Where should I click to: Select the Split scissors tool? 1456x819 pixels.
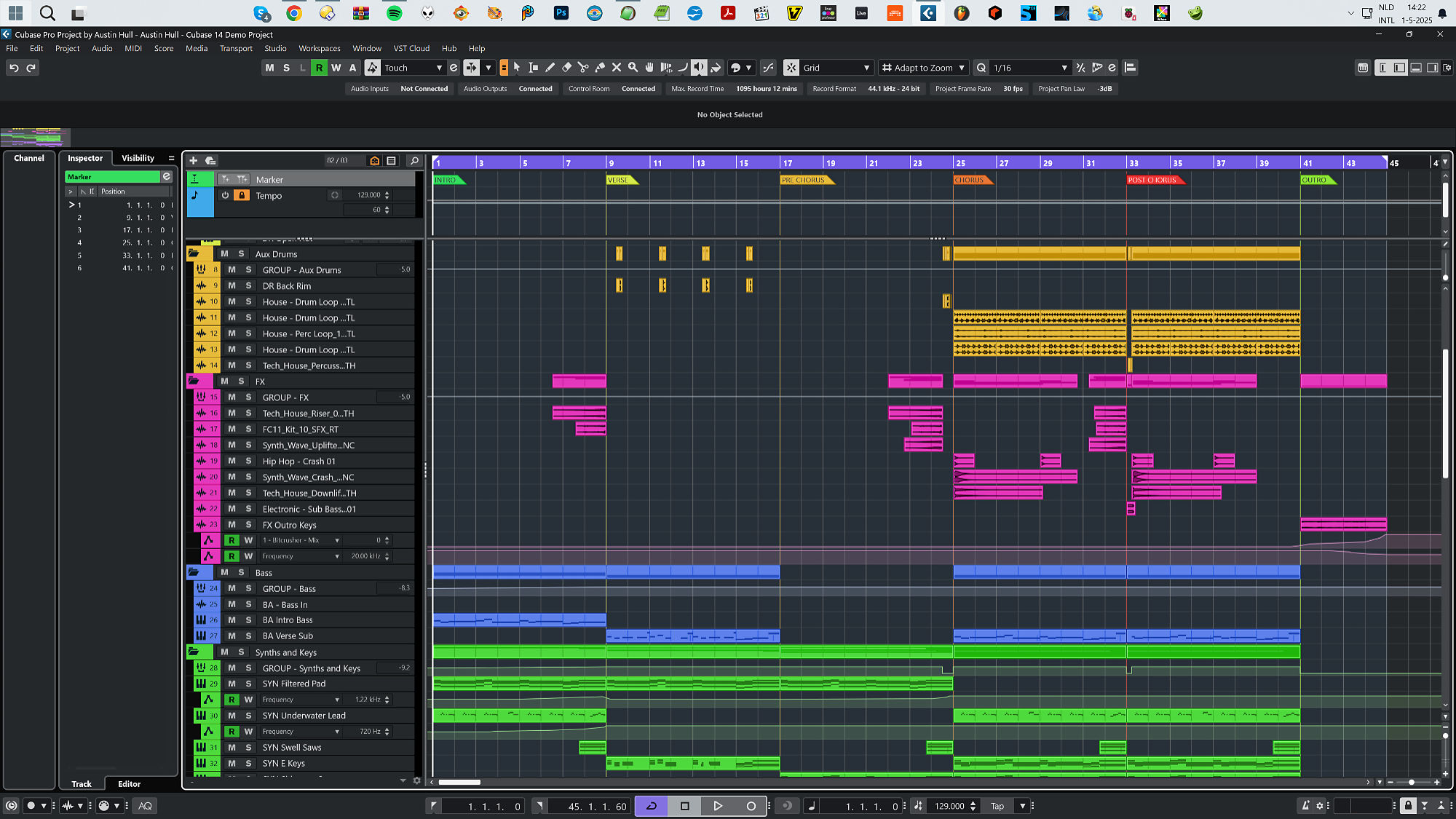point(583,68)
